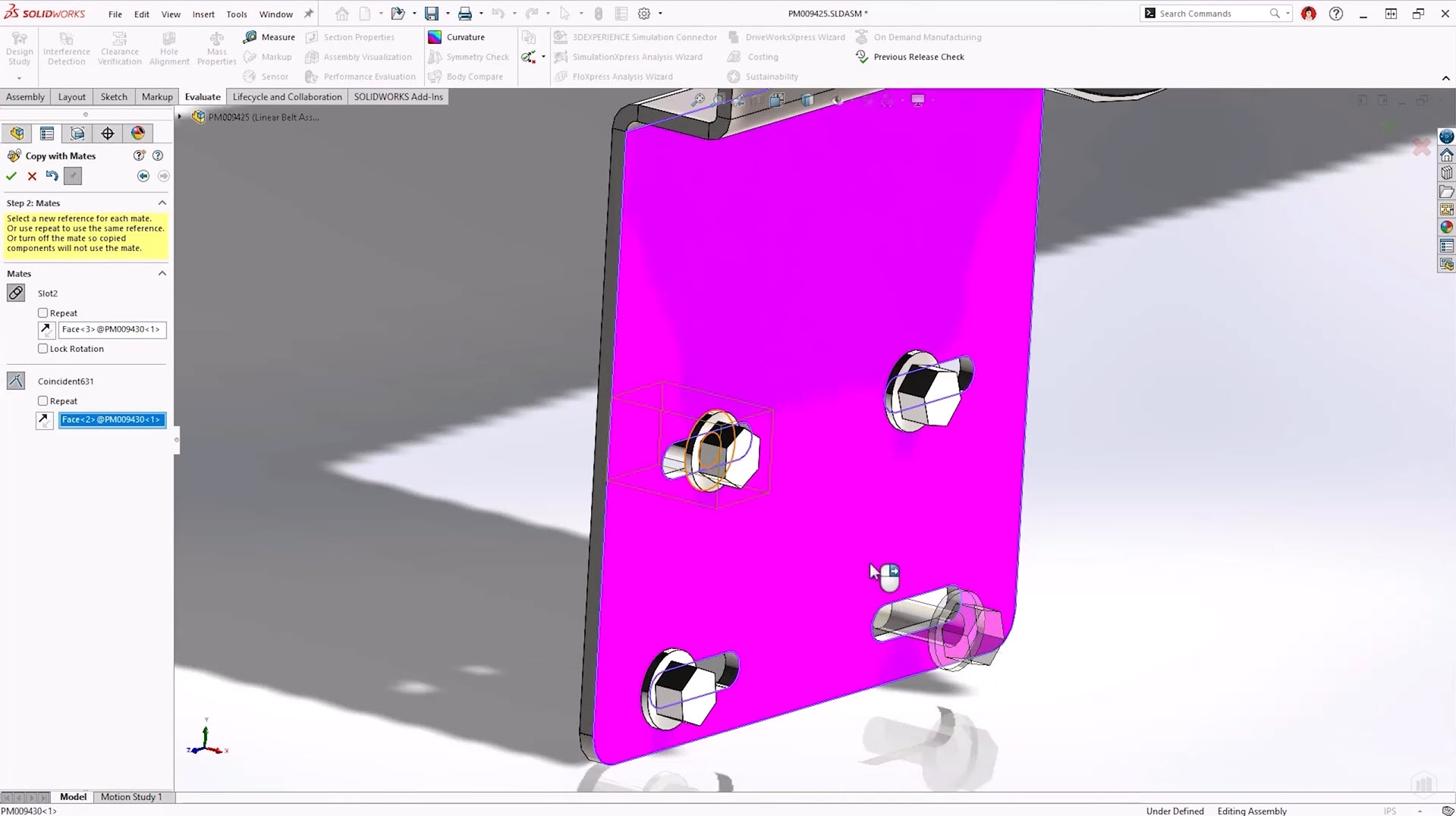Viewport: 1456px width, 816px height.
Task: Click the Measure tool
Action: click(269, 37)
